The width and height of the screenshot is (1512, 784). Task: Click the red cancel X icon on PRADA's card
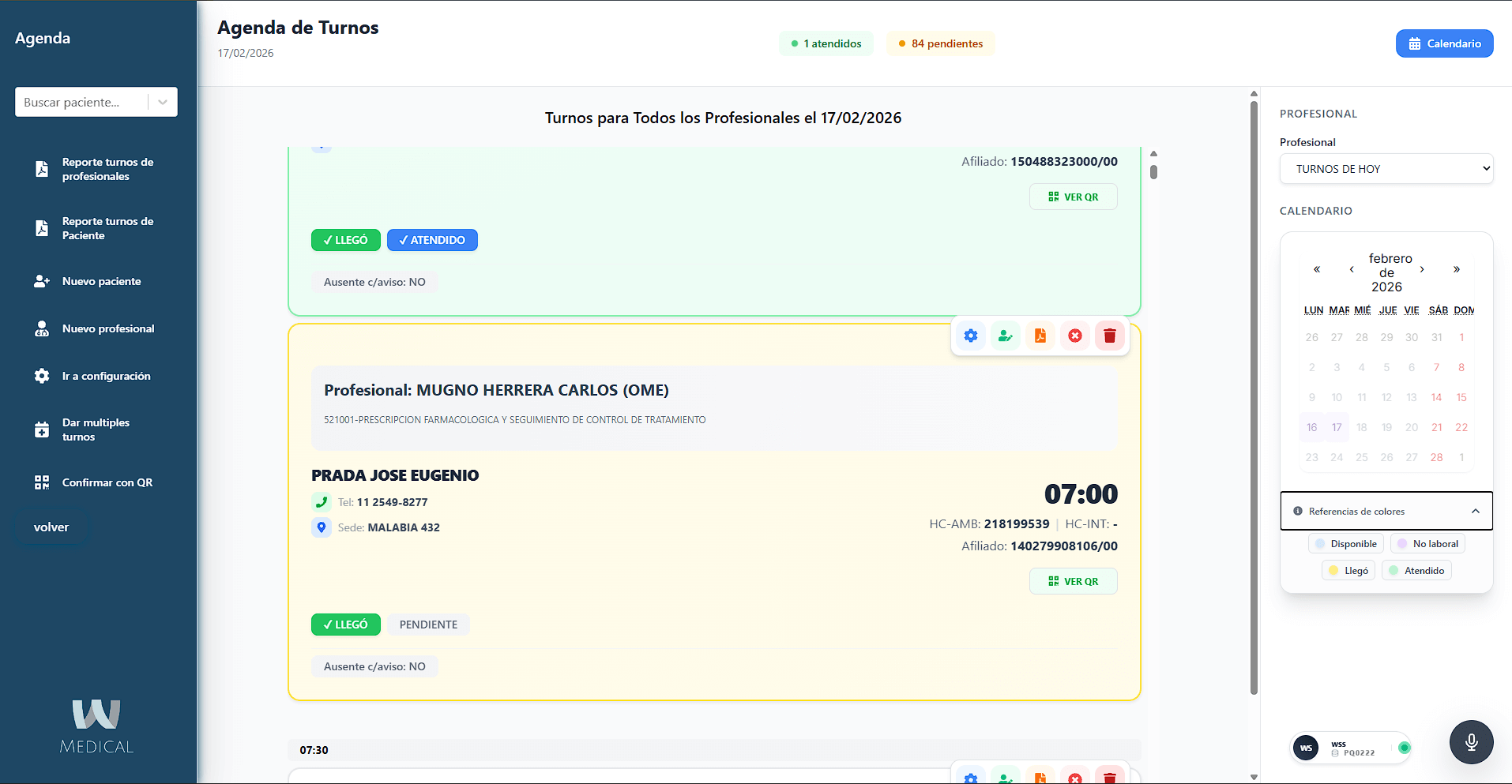[1075, 336]
